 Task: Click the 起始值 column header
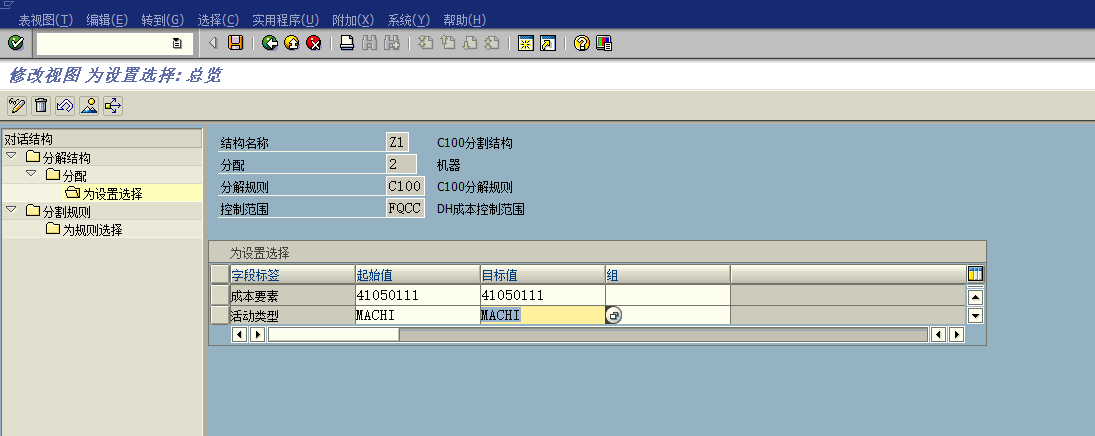[418, 275]
